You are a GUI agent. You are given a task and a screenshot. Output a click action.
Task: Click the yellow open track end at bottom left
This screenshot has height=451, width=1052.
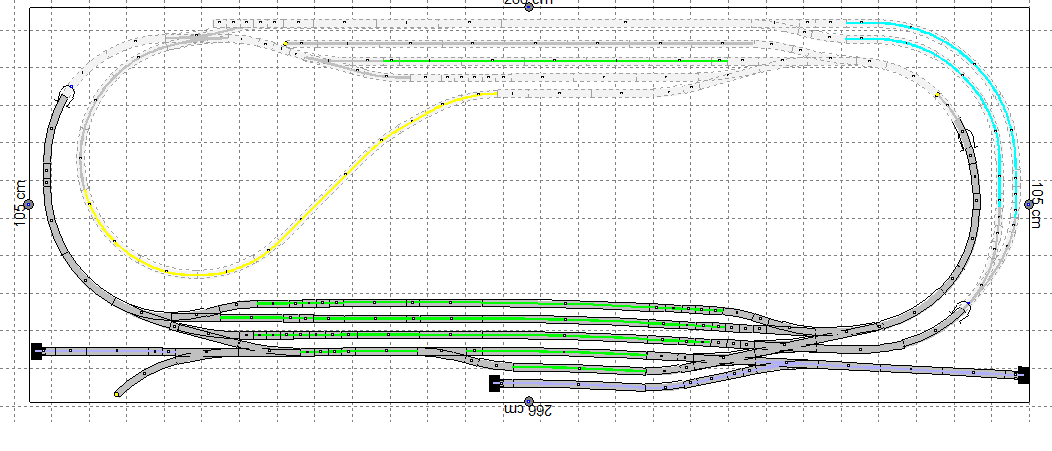coord(118,394)
